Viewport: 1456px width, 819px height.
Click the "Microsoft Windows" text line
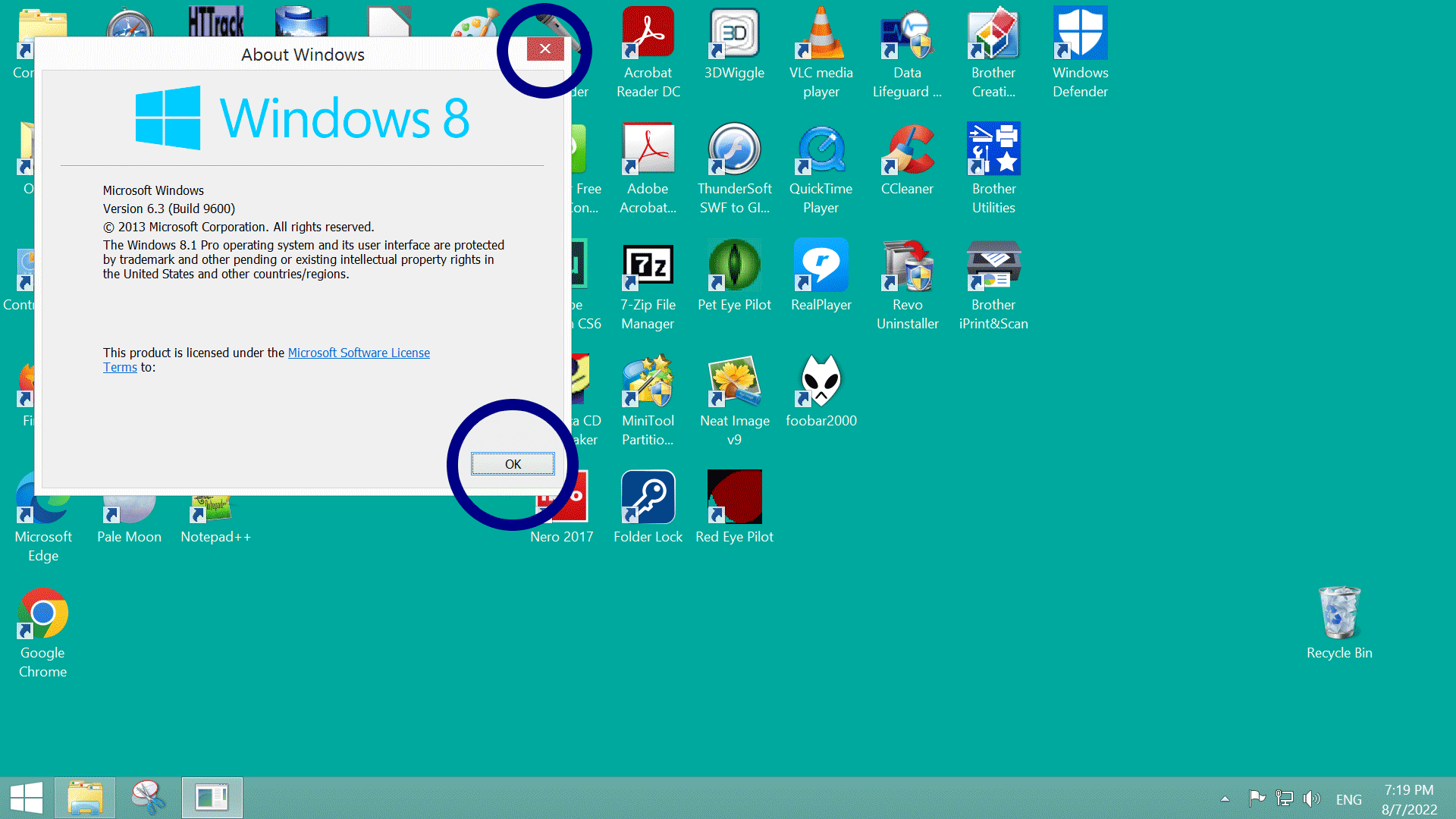153,190
